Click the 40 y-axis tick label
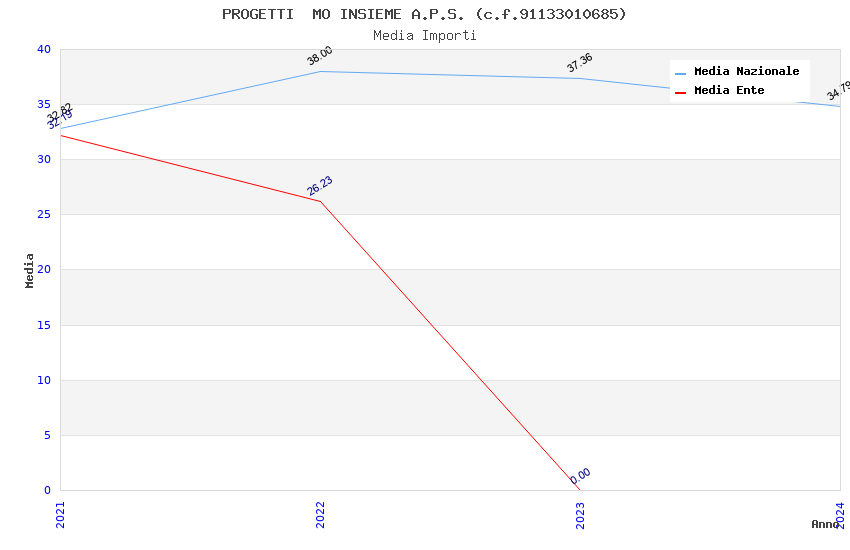850x550 pixels. [x=43, y=50]
